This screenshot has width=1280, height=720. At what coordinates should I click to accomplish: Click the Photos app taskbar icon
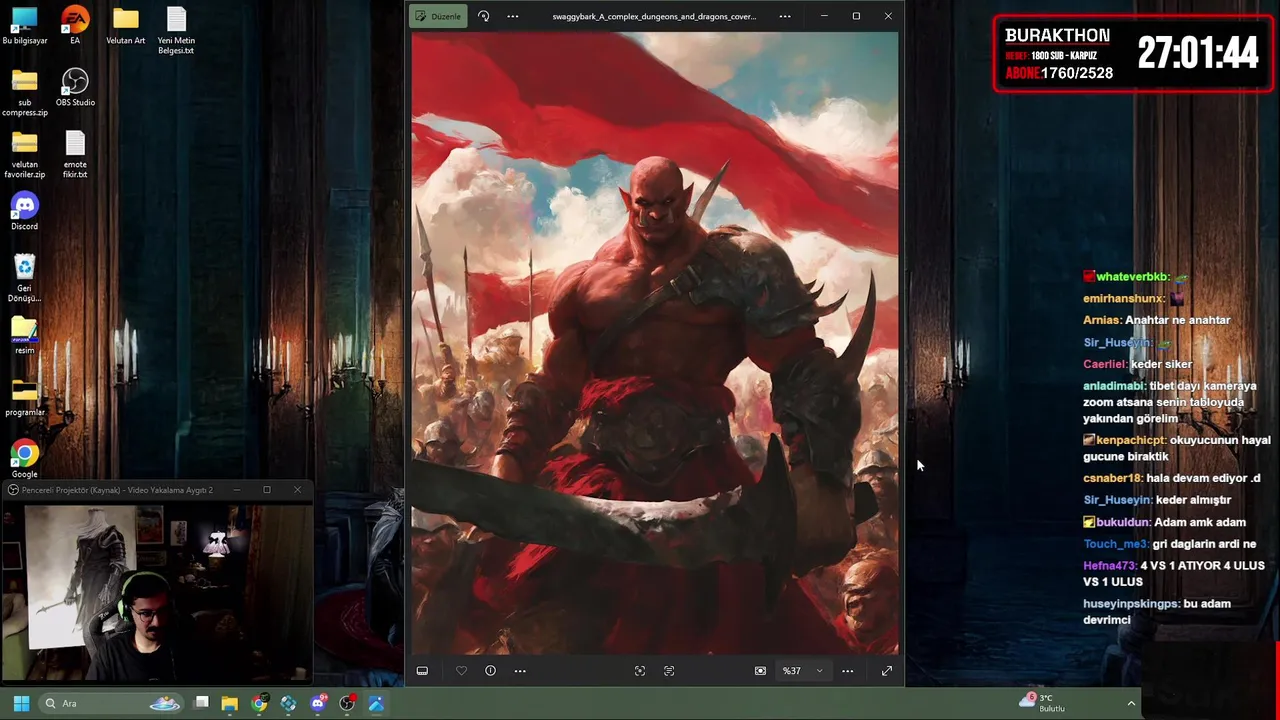point(376,704)
